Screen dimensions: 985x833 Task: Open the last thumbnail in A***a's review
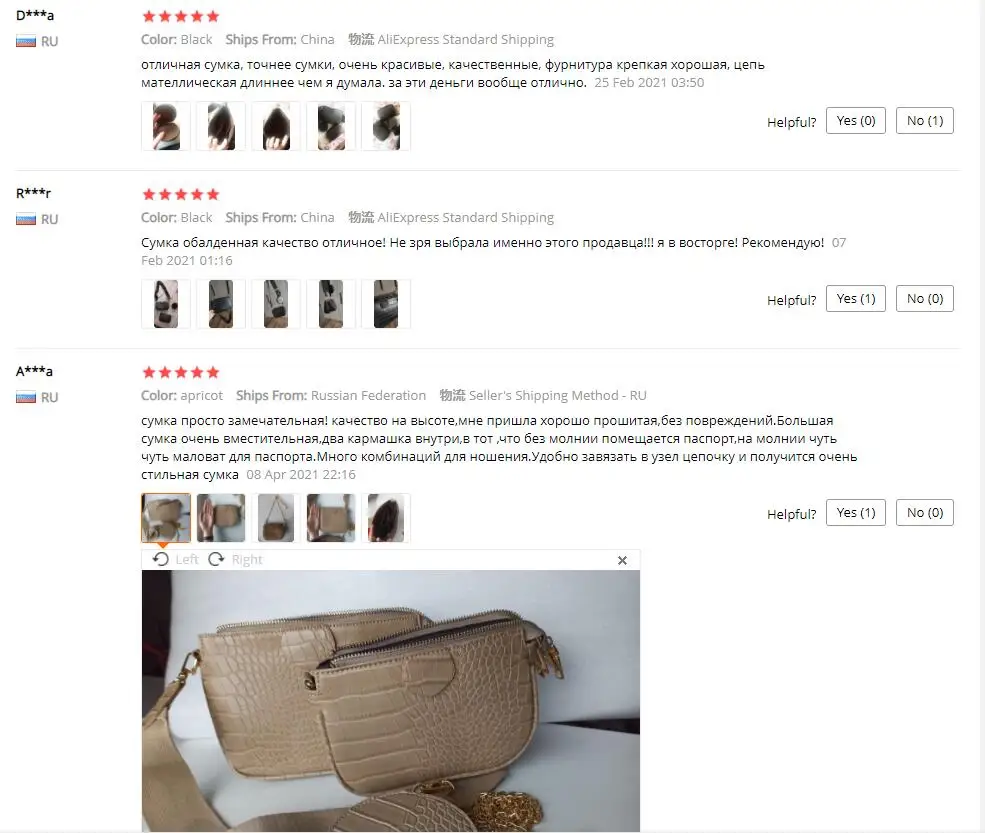(x=386, y=518)
